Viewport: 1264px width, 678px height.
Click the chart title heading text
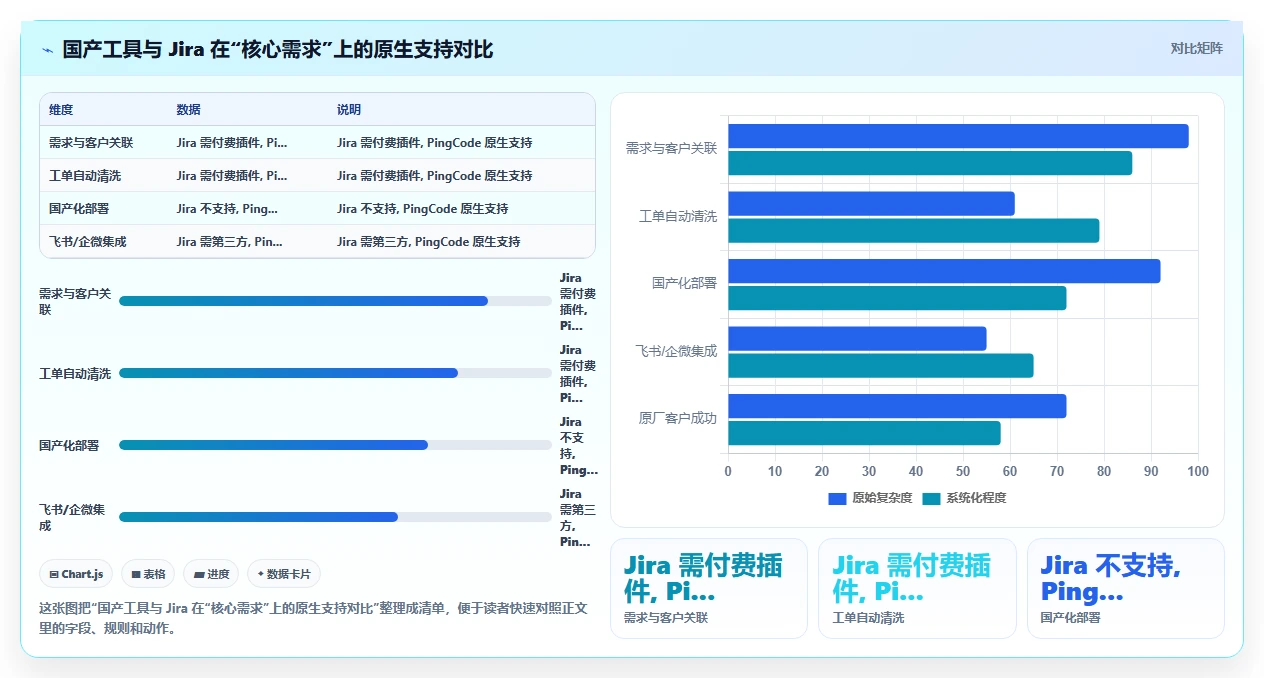click(x=277, y=49)
